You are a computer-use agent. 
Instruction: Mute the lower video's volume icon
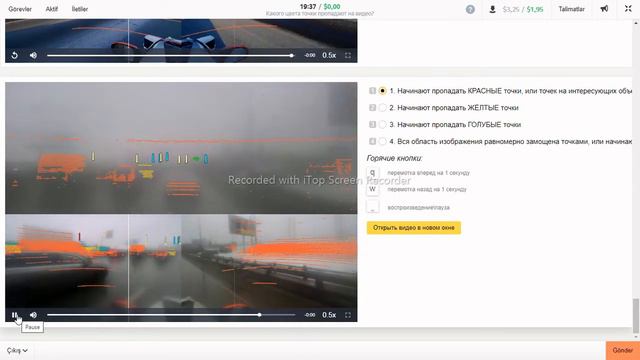[33, 315]
